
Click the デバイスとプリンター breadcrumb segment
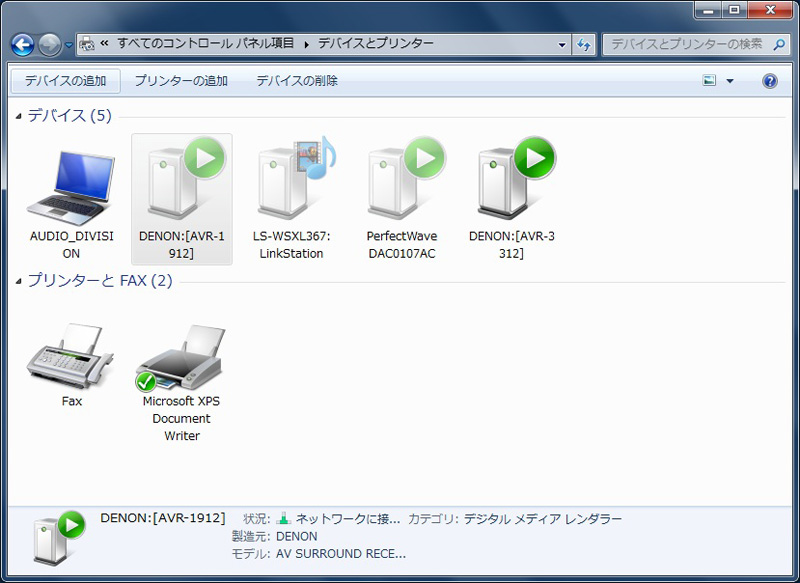pos(375,44)
